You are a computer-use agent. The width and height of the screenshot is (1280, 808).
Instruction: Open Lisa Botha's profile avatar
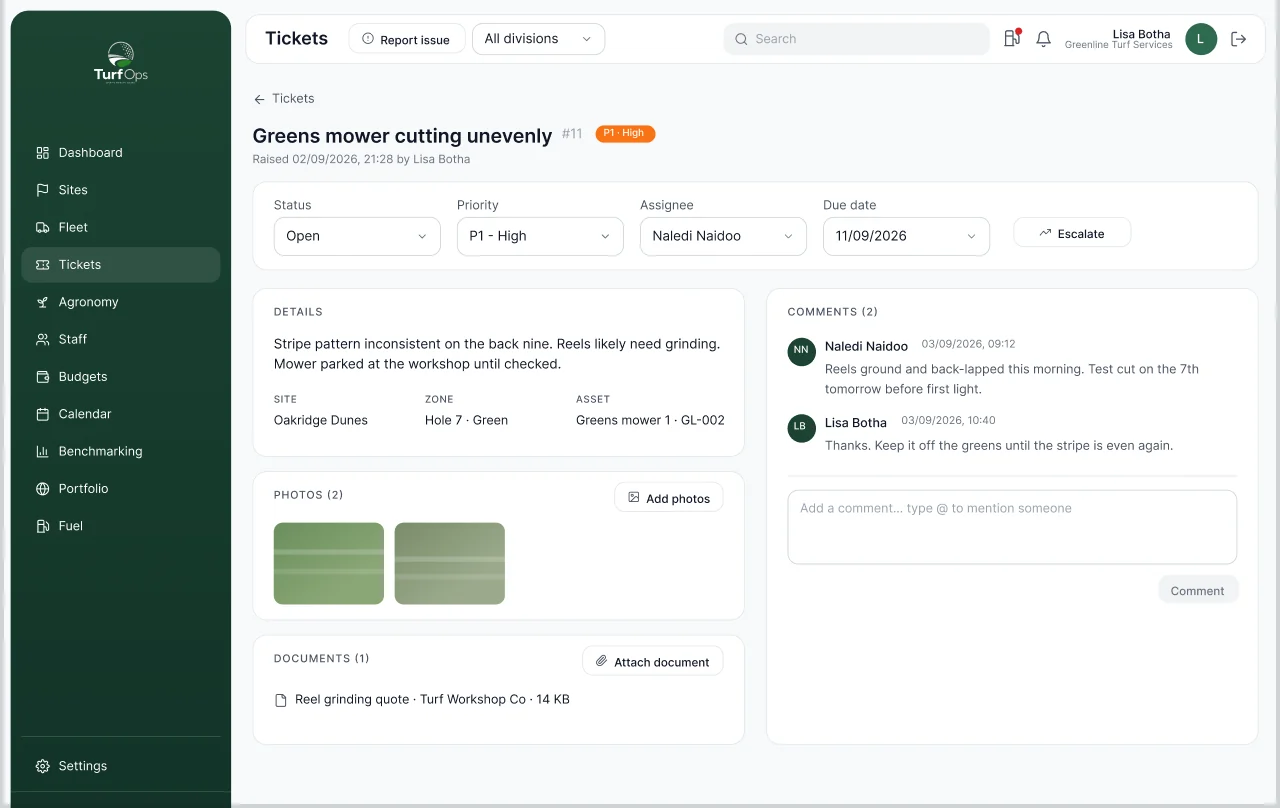(x=1201, y=39)
